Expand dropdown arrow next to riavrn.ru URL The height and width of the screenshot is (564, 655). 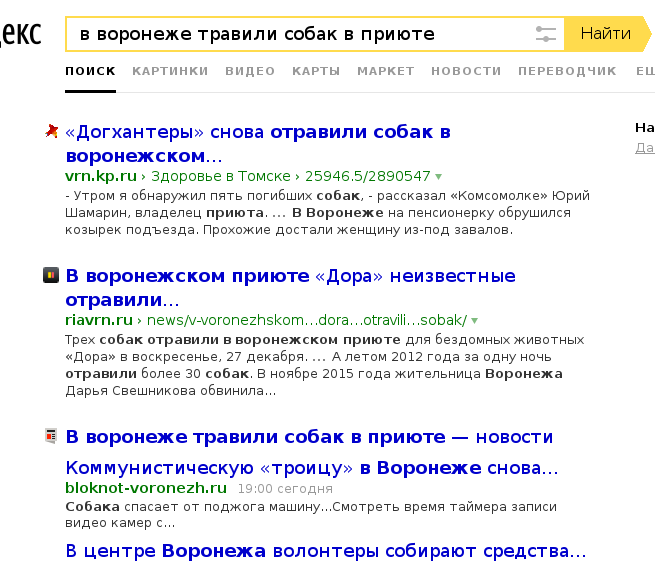(x=475, y=321)
